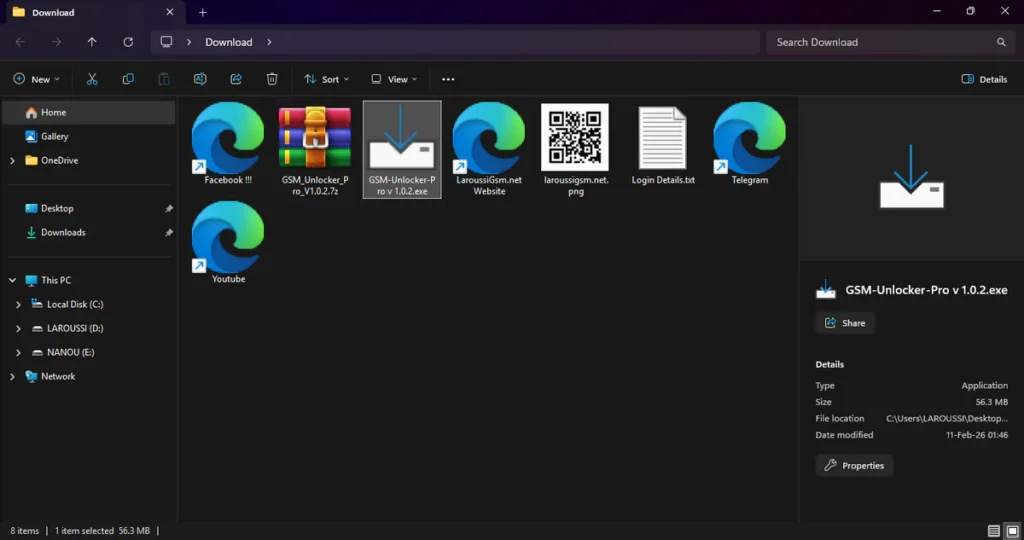Click the Rename icon in toolbar
The image size is (1024, 540).
tap(200, 79)
